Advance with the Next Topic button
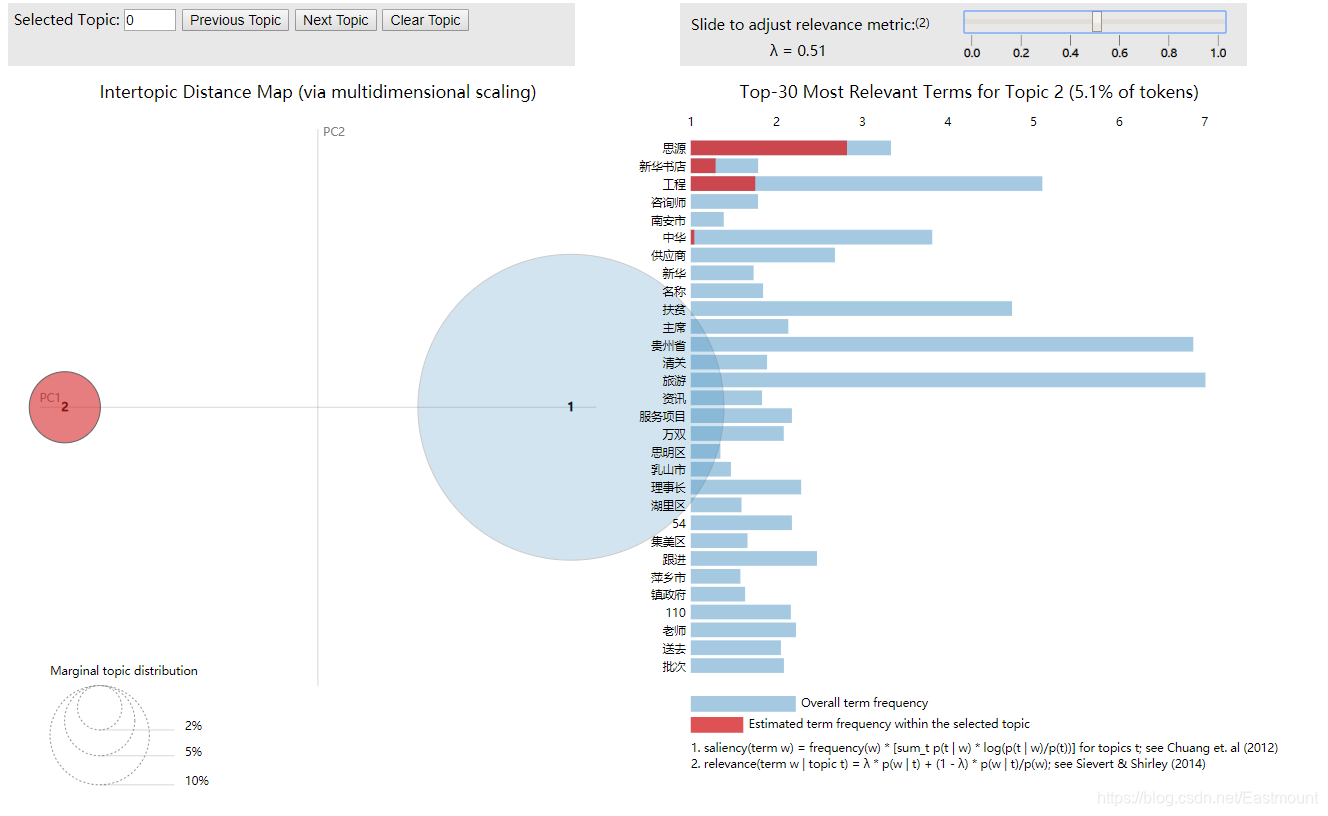This screenshot has width=1328, height=816. pyautogui.click(x=336, y=20)
